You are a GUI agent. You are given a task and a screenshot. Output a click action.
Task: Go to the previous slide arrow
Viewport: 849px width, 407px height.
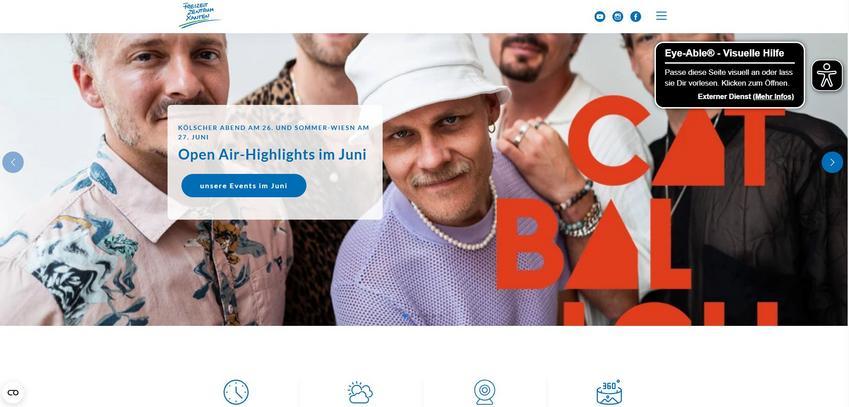pos(13,162)
